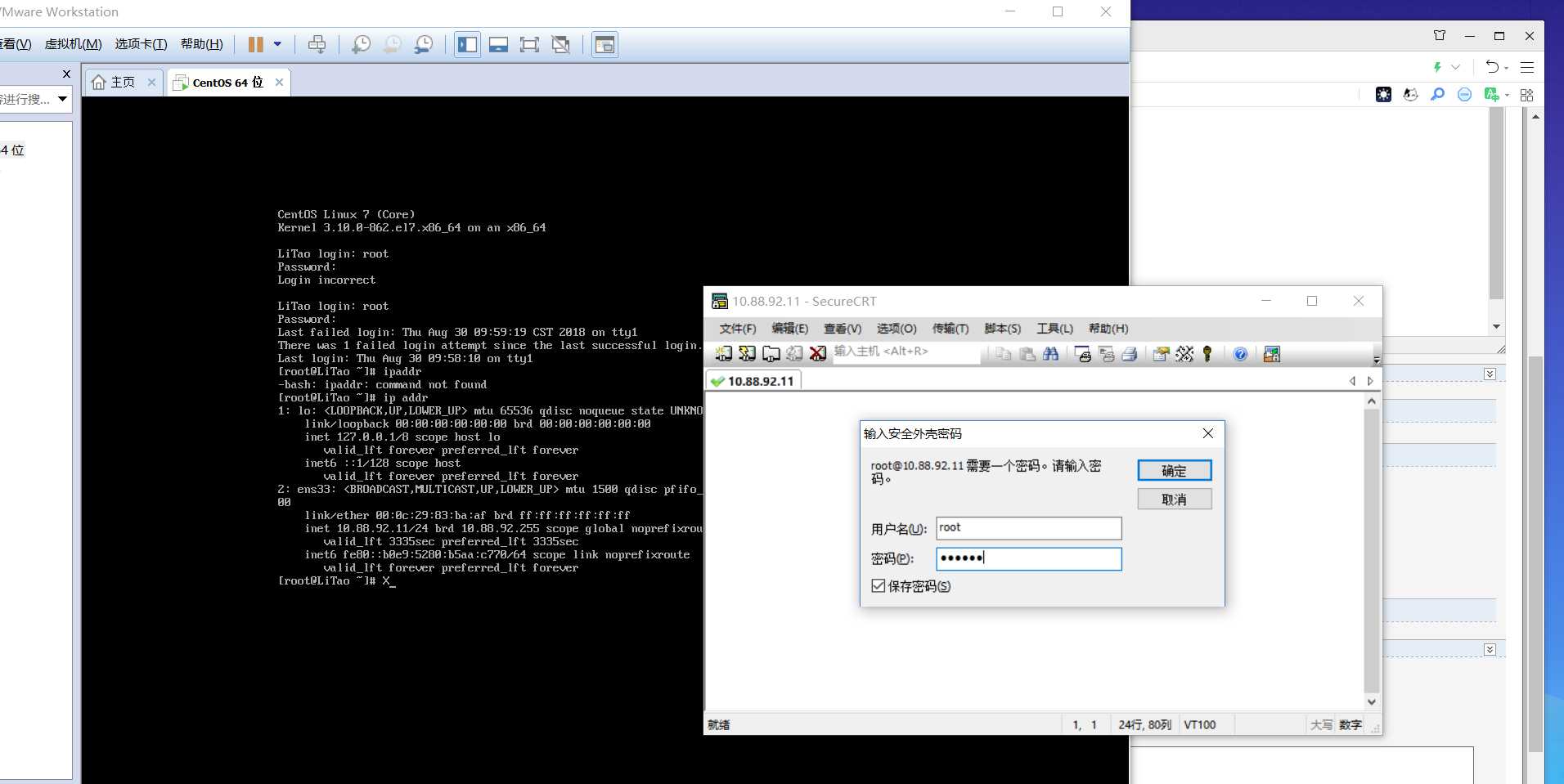Click SecureCRT terminal vertical scrollbar down arrow
Viewport: 1564px width, 784px height.
point(1372,701)
